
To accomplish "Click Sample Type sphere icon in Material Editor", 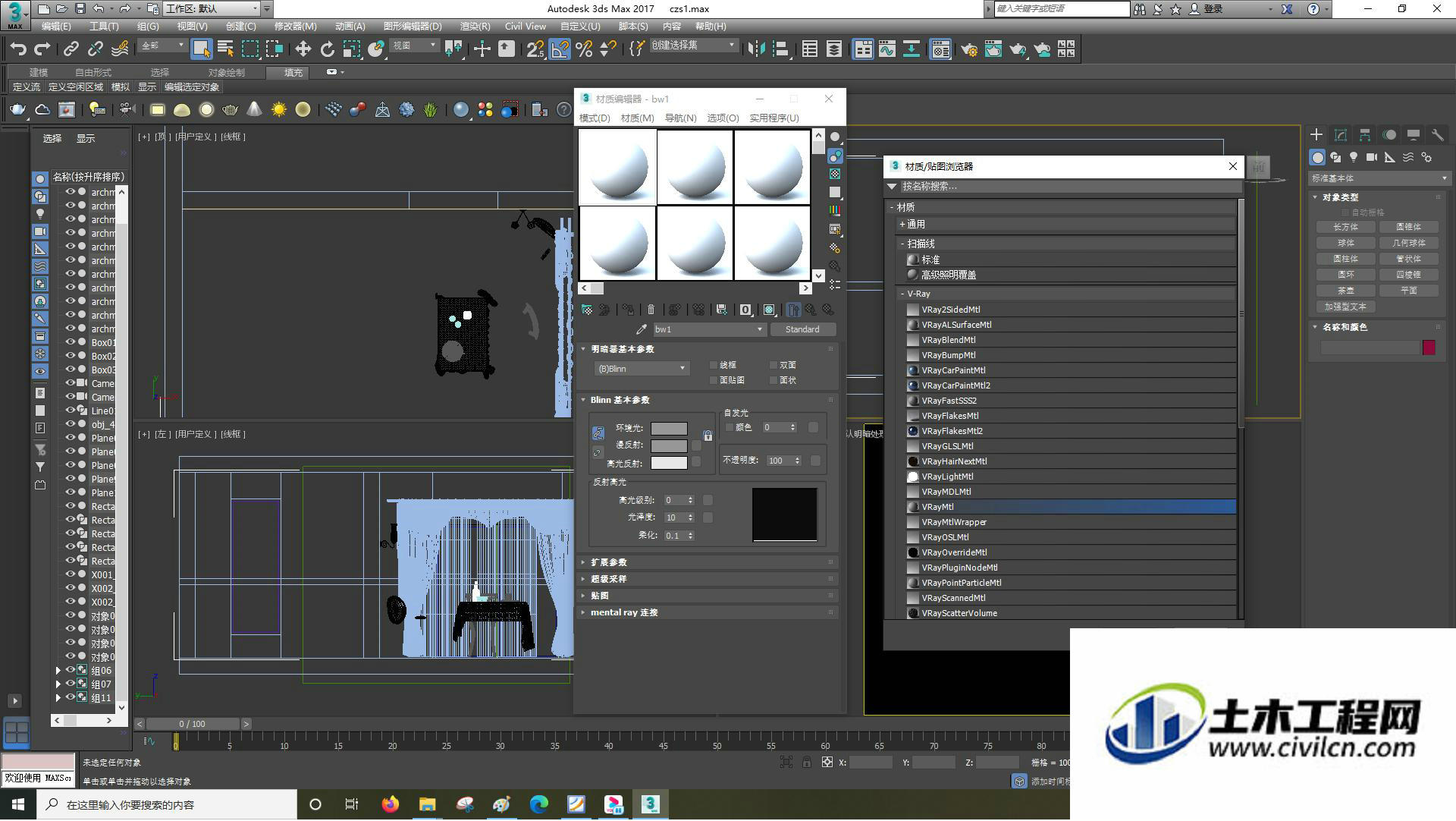I will [835, 137].
